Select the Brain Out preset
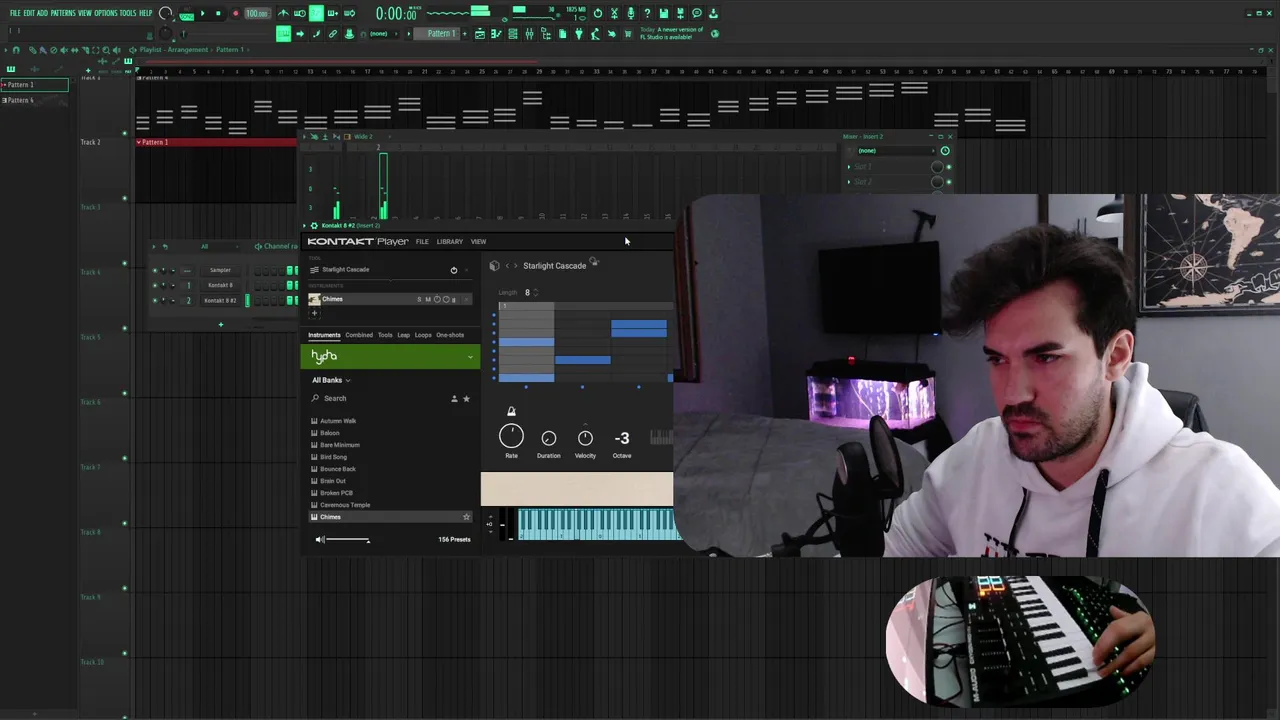Viewport: 1280px width, 720px height. click(333, 481)
